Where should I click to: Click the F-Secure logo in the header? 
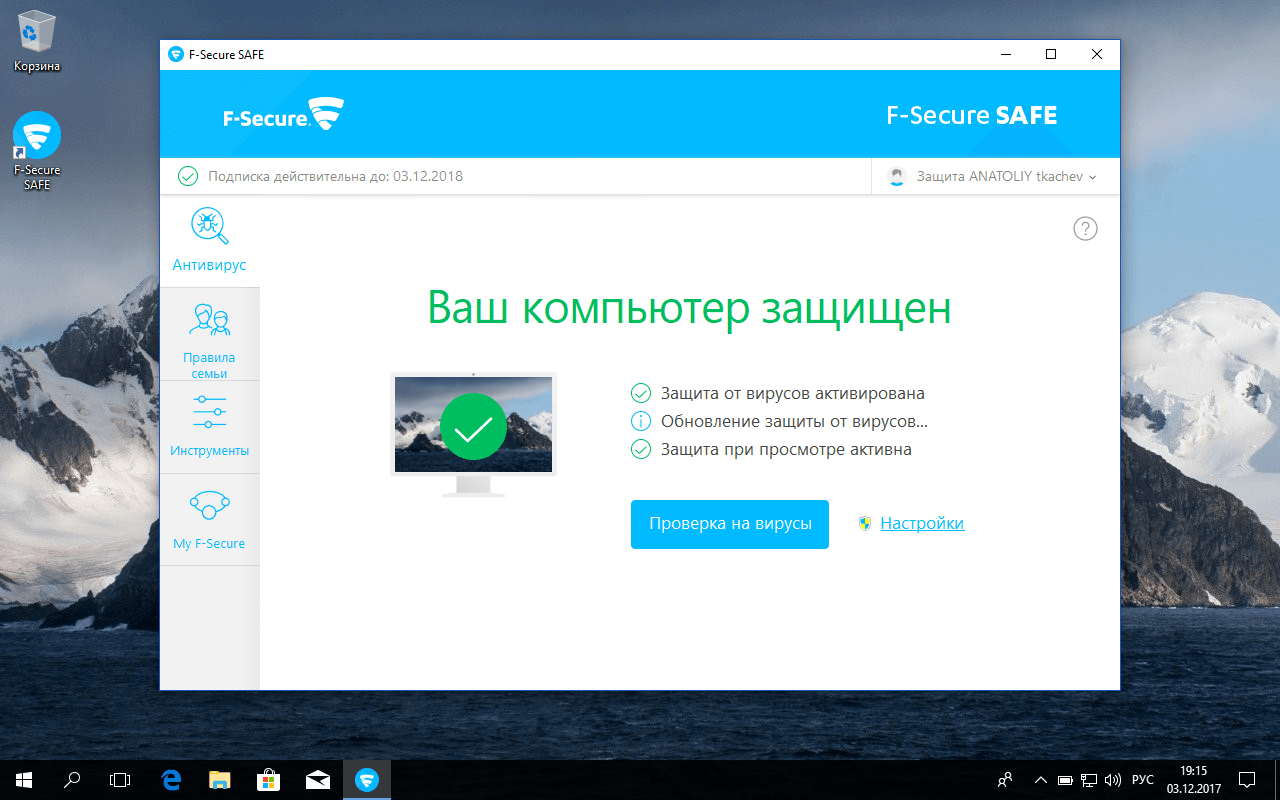[283, 115]
